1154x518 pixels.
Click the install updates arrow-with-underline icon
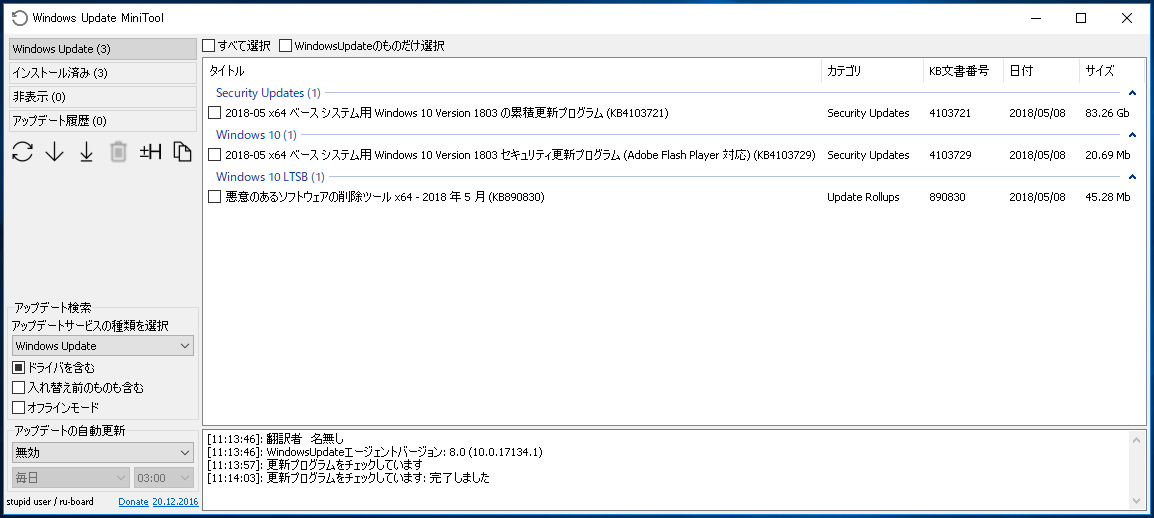[87, 152]
